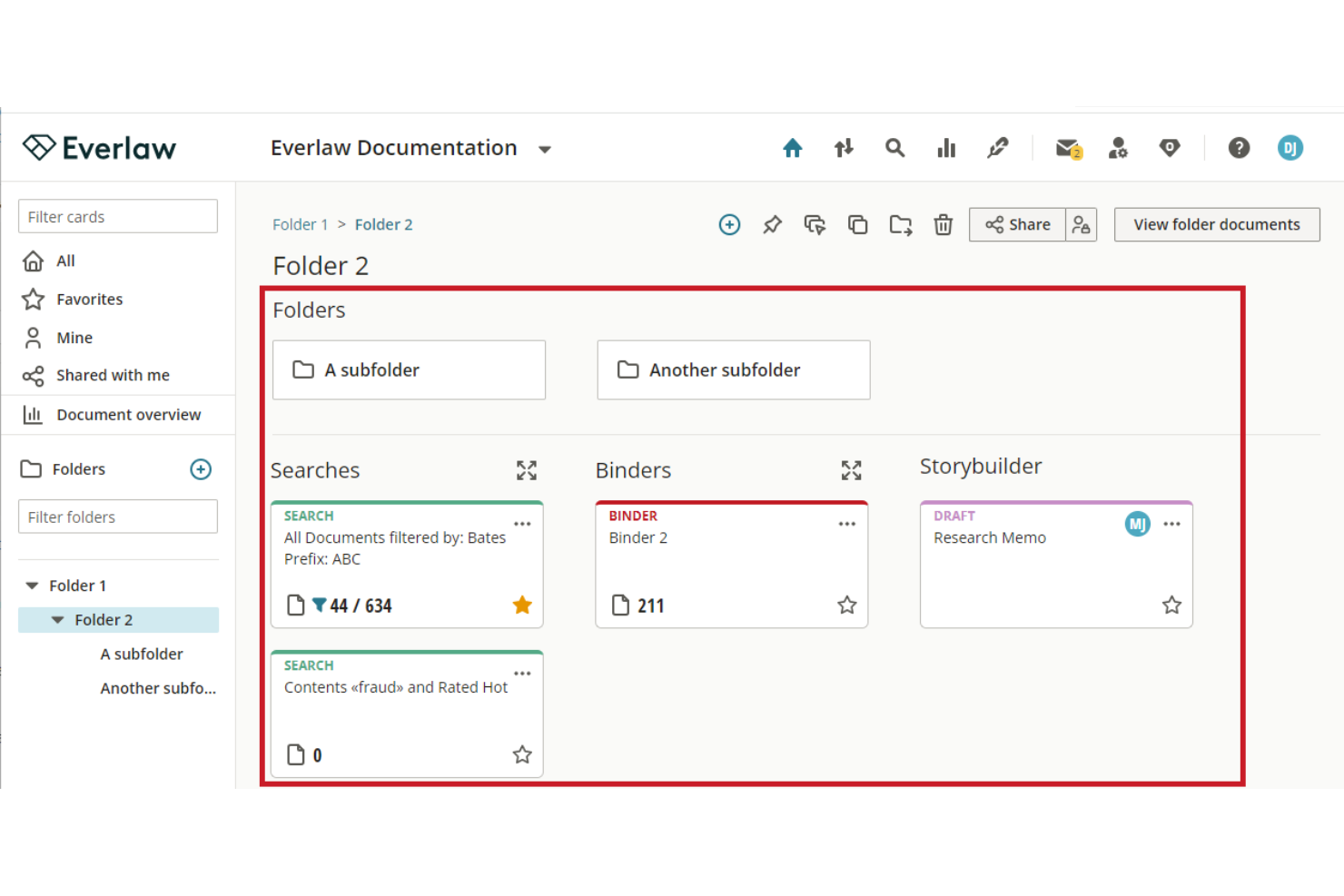Open project user settings icon

1118,148
